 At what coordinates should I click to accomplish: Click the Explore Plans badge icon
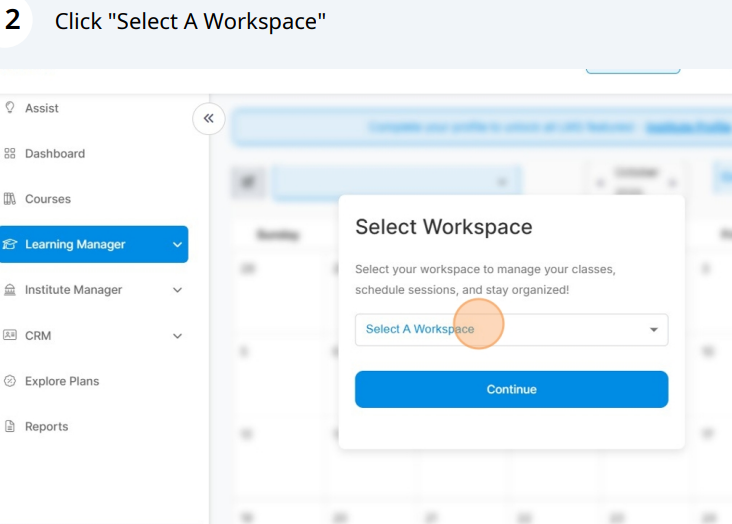coord(10,381)
